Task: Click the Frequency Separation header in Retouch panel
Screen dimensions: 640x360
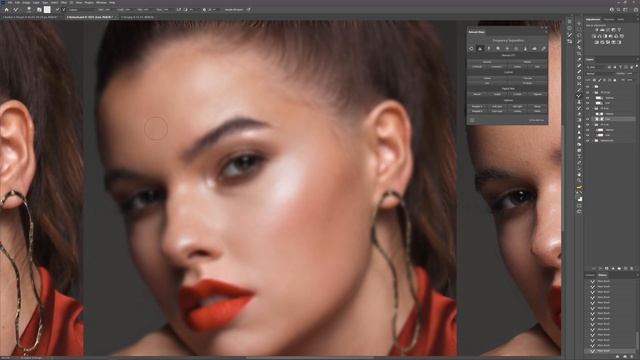Action: [508, 40]
